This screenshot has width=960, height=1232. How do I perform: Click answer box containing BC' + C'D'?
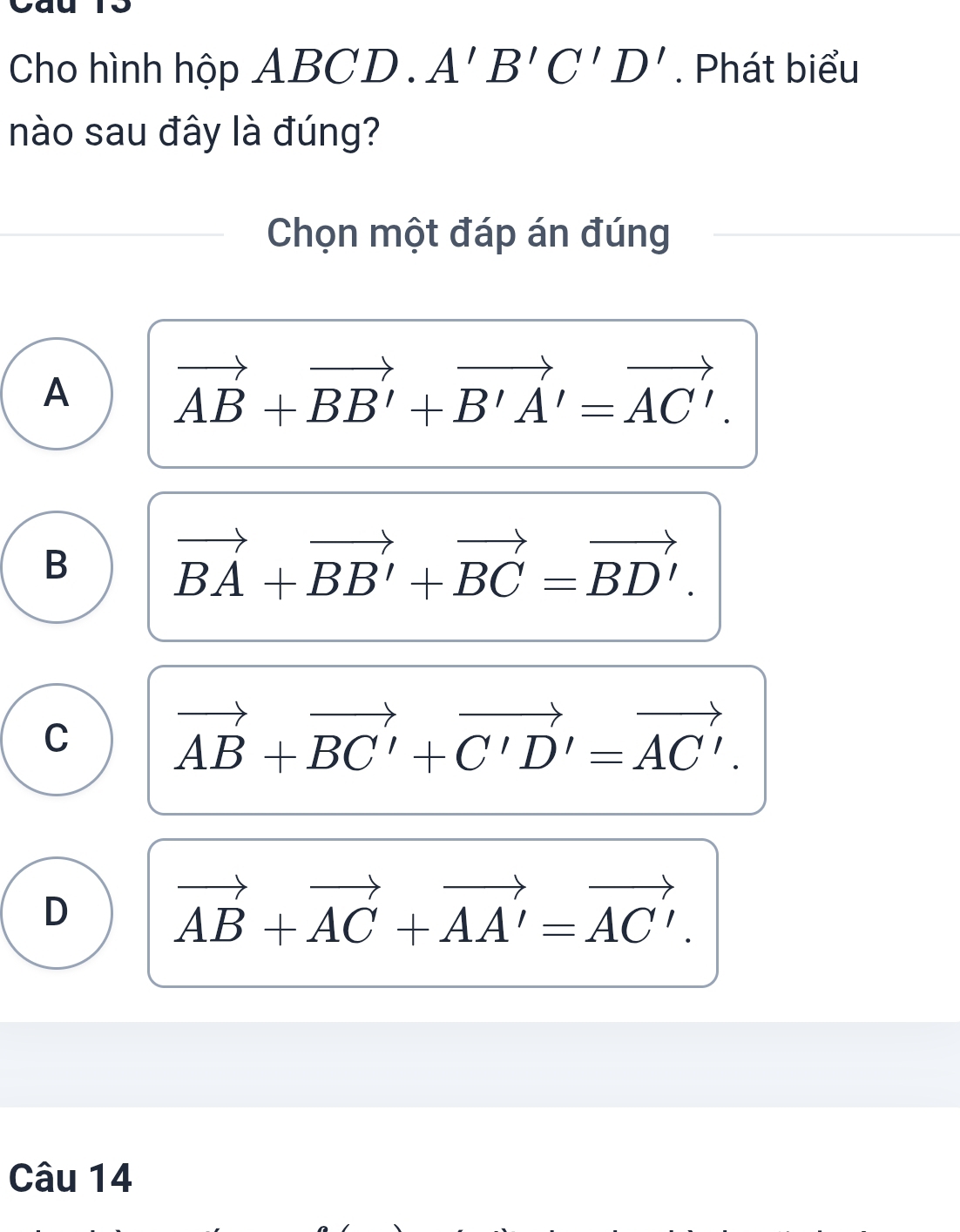(x=456, y=740)
